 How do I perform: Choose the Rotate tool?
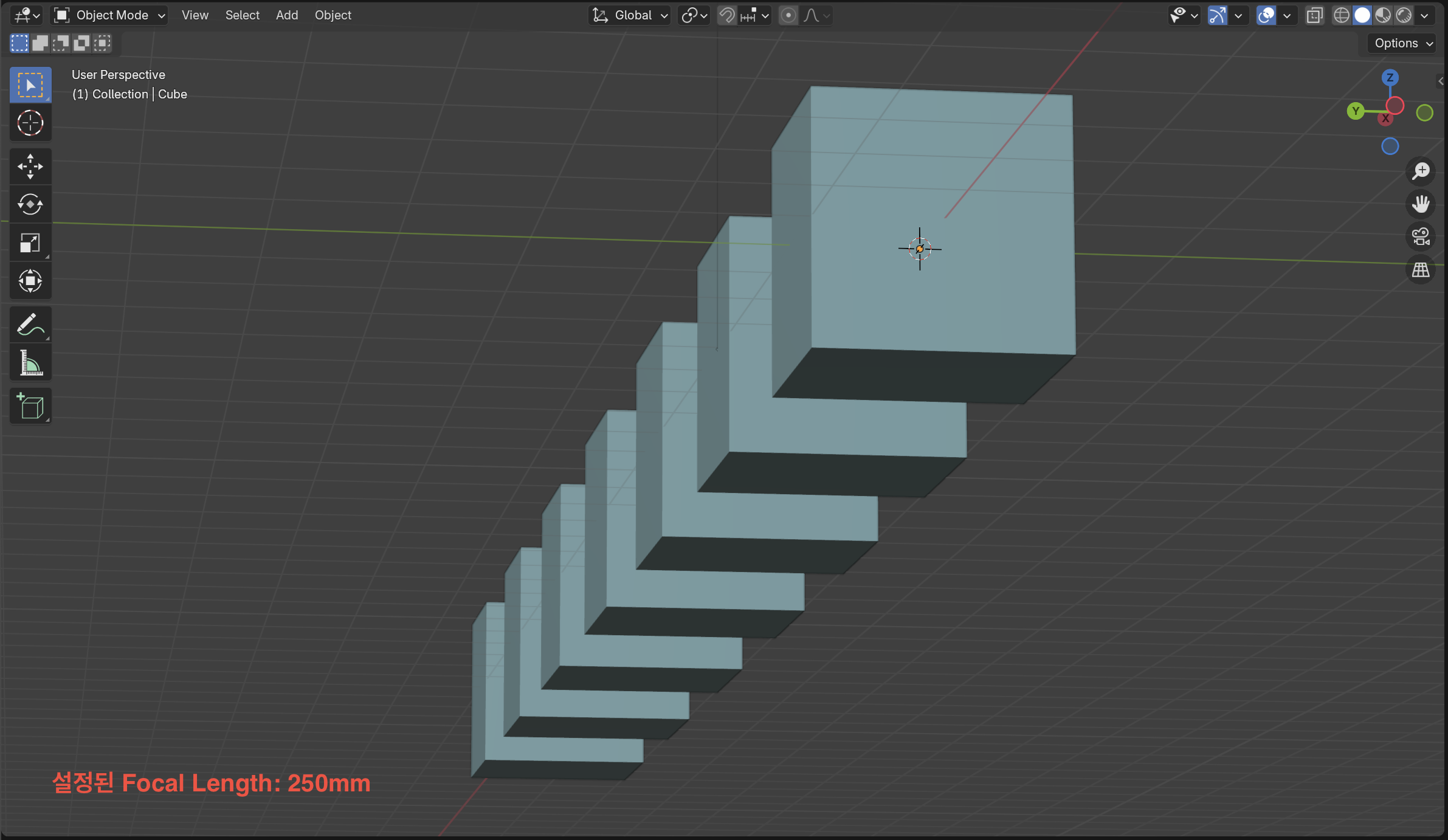pyautogui.click(x=30, y=205)
